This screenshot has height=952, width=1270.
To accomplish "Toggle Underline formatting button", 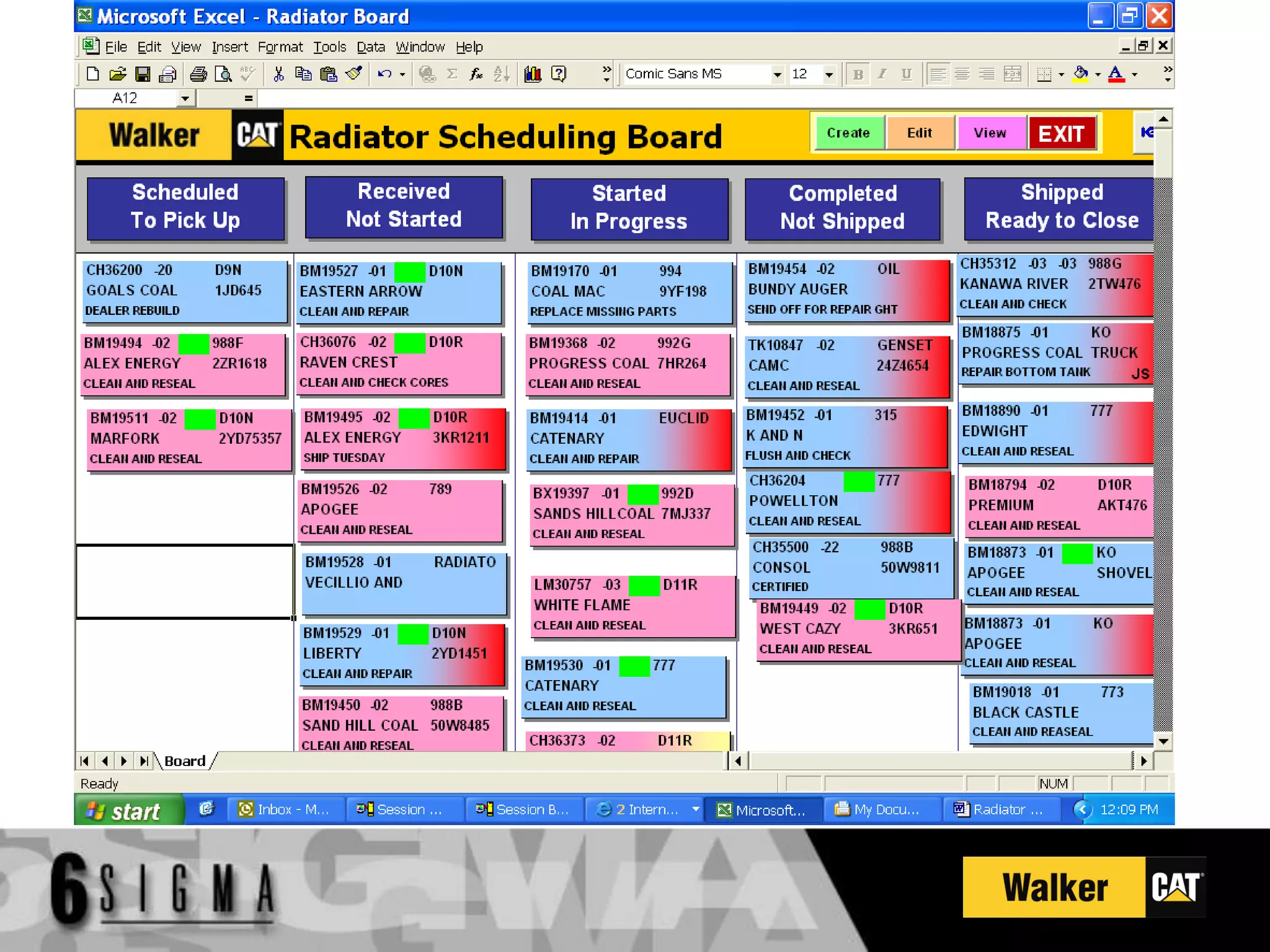I will pyautogui.click(x=907, y=74).
